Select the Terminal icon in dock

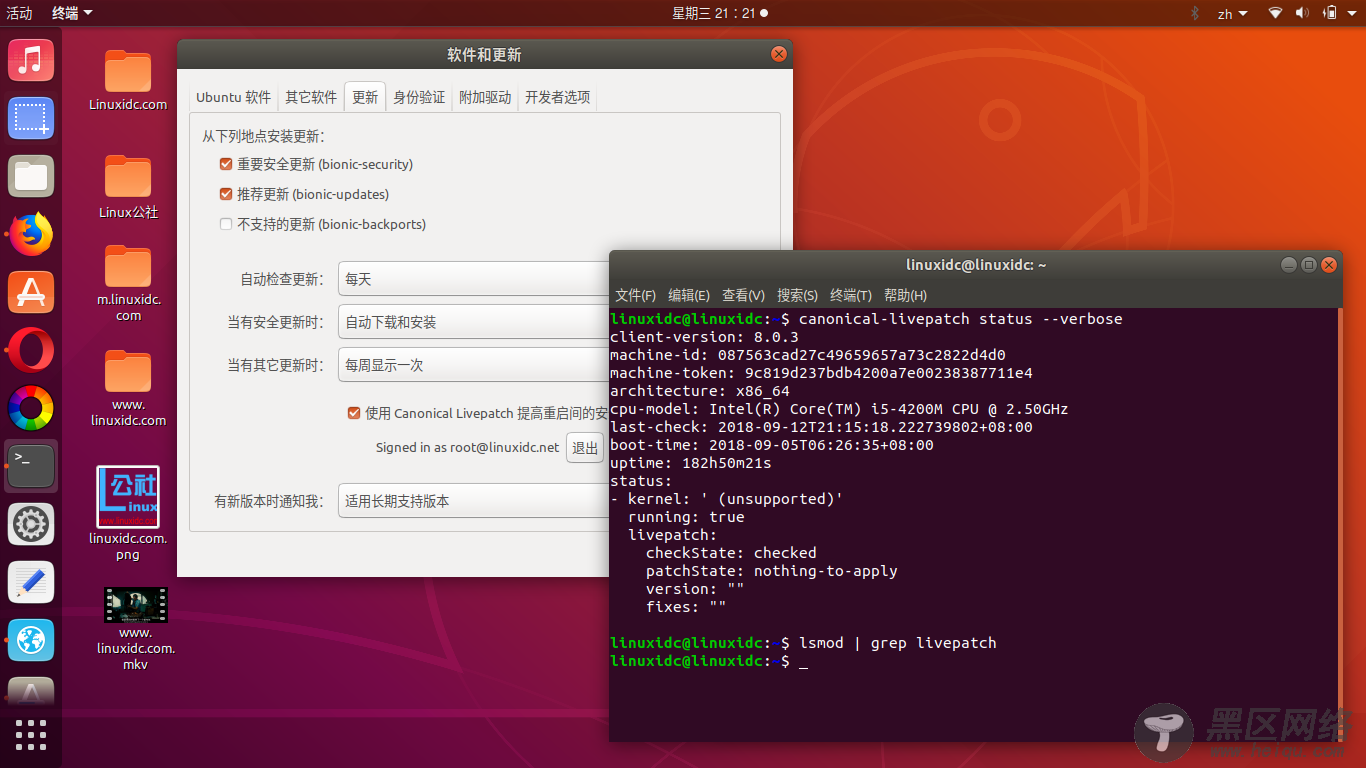coord(31,466)
